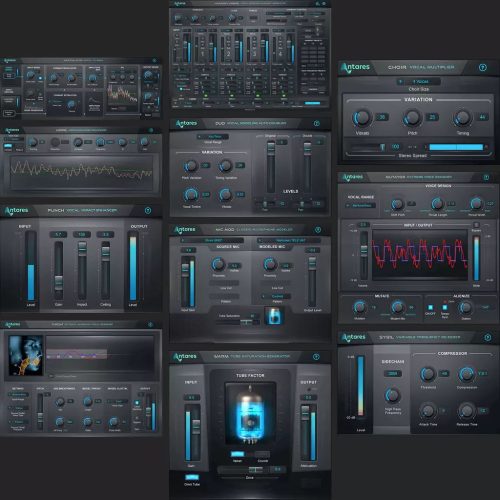Image resolution: width=500 pixels, height=500 pixels.
Task: Click the Punch Ceiling value field
Action: click(x=105, y=235)
